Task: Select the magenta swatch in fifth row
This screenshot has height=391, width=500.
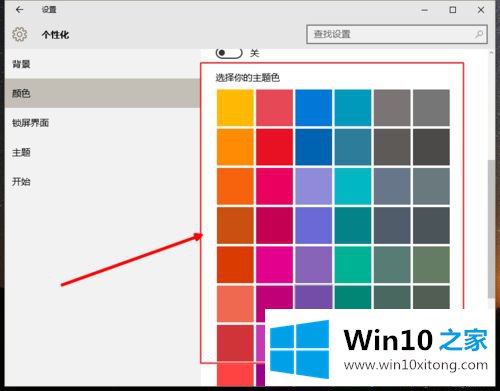Action: point(274,265)
